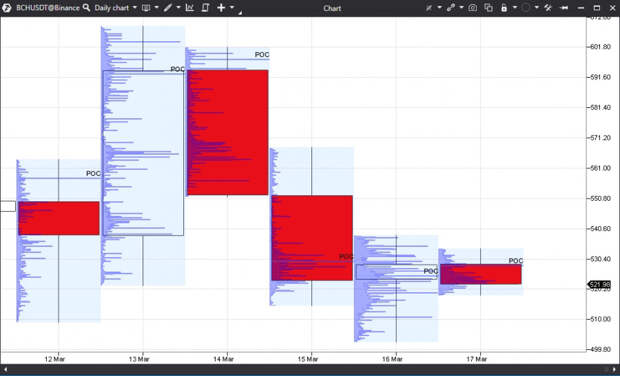
Task: Click the duplicate window icon
Action: pyautogui.click(x=489, y=8)
